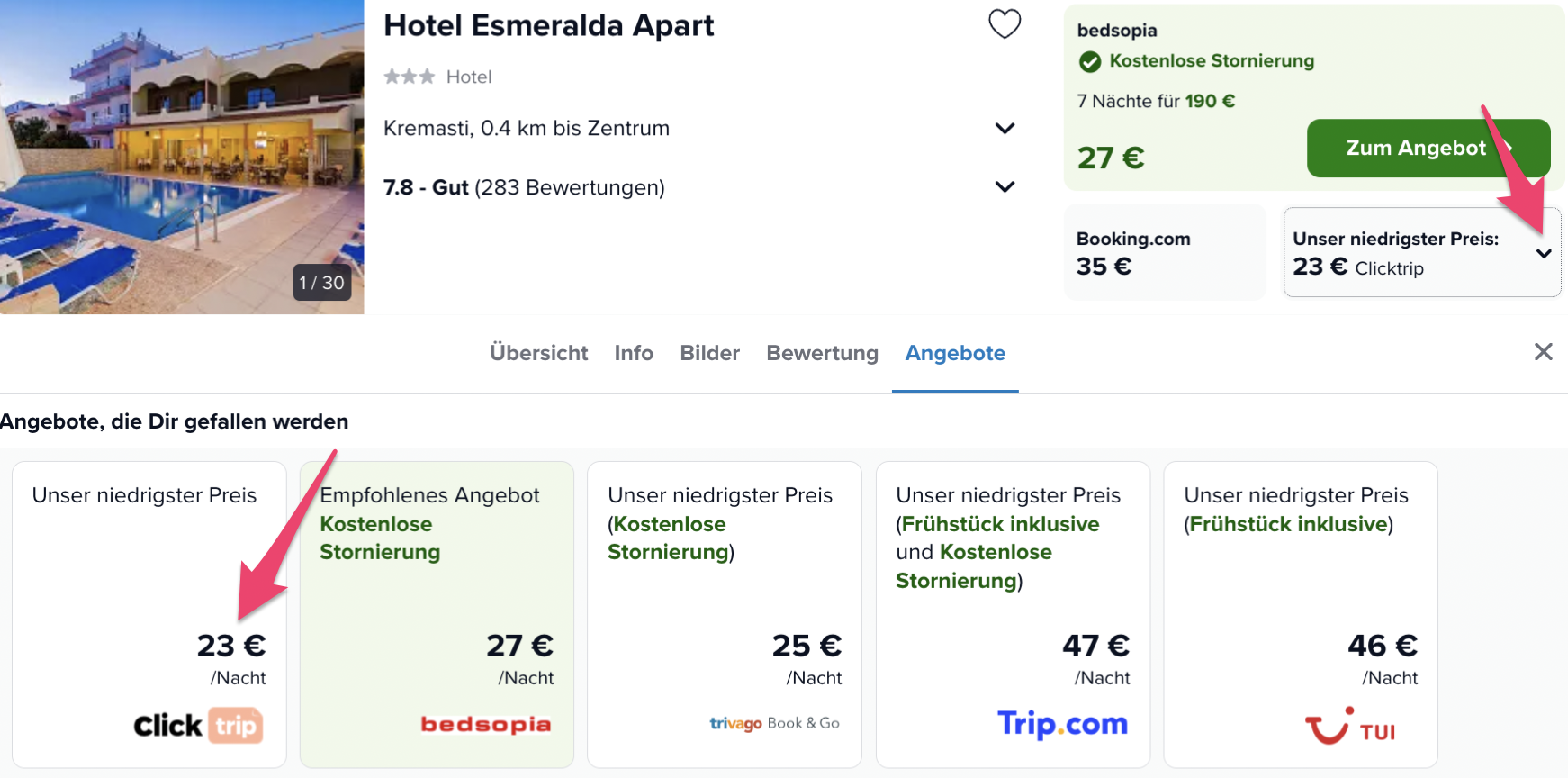Switch to the Bilder tab

[710, 353]
